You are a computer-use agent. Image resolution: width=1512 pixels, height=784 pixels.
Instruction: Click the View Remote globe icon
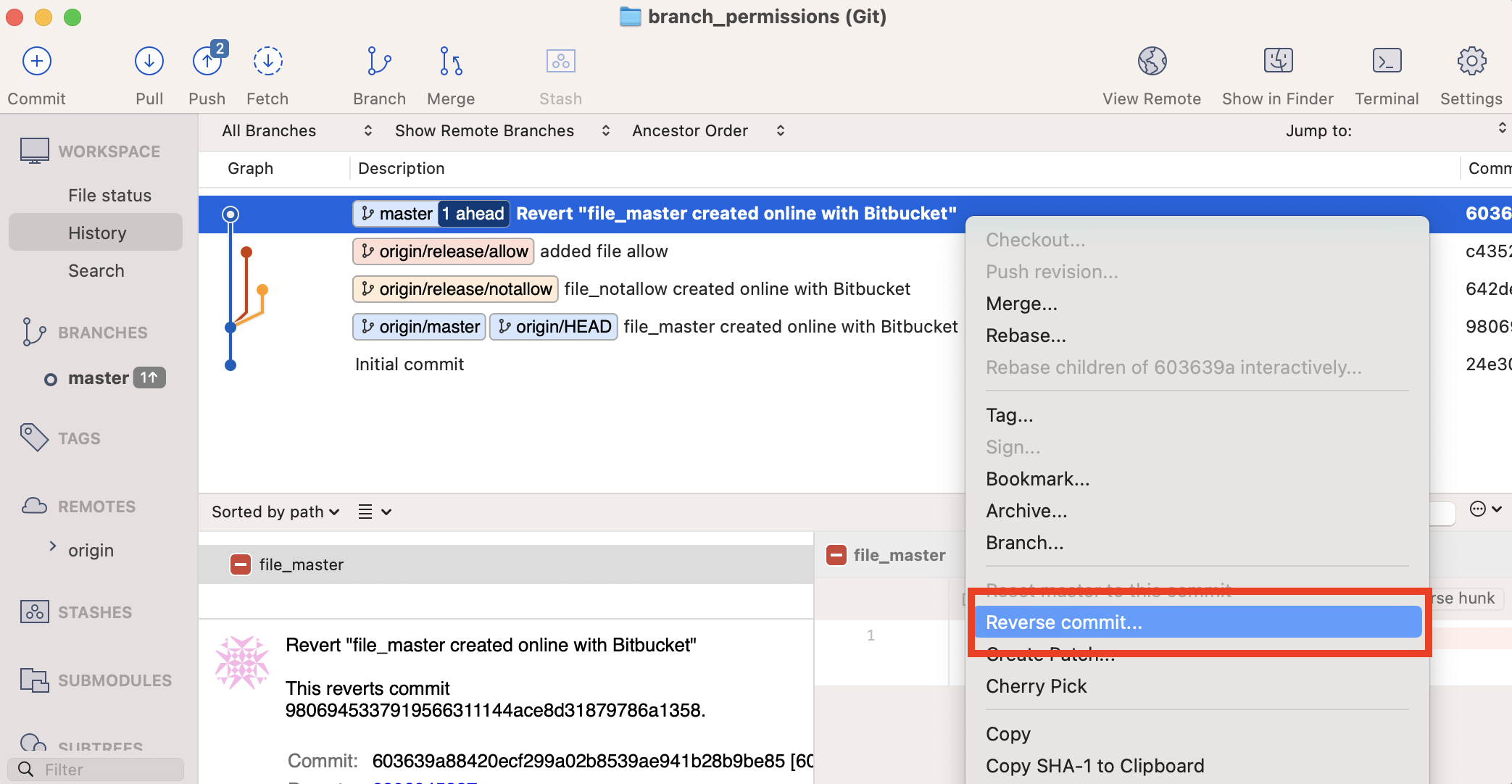[x=1152, y=62]
